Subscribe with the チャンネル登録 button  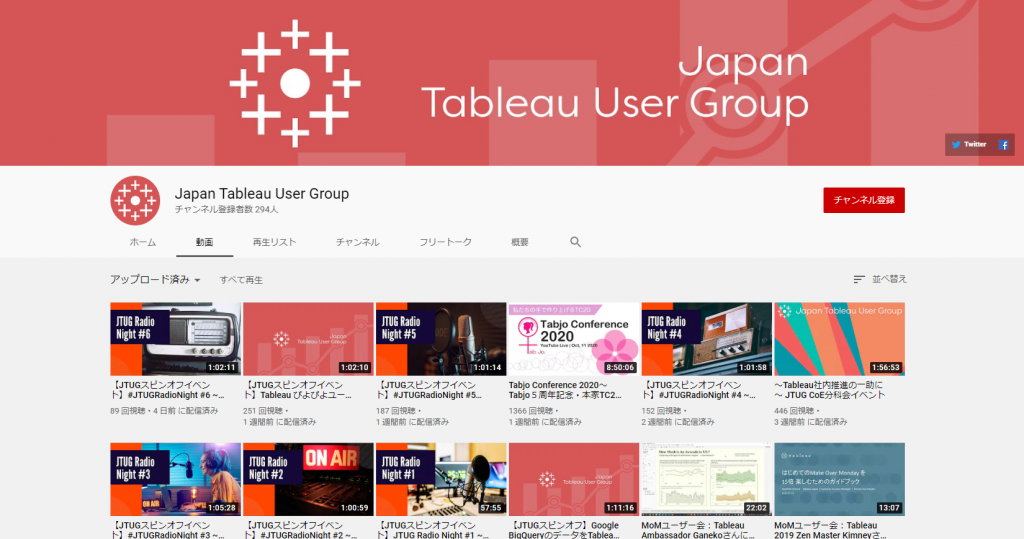coord(864,200)
